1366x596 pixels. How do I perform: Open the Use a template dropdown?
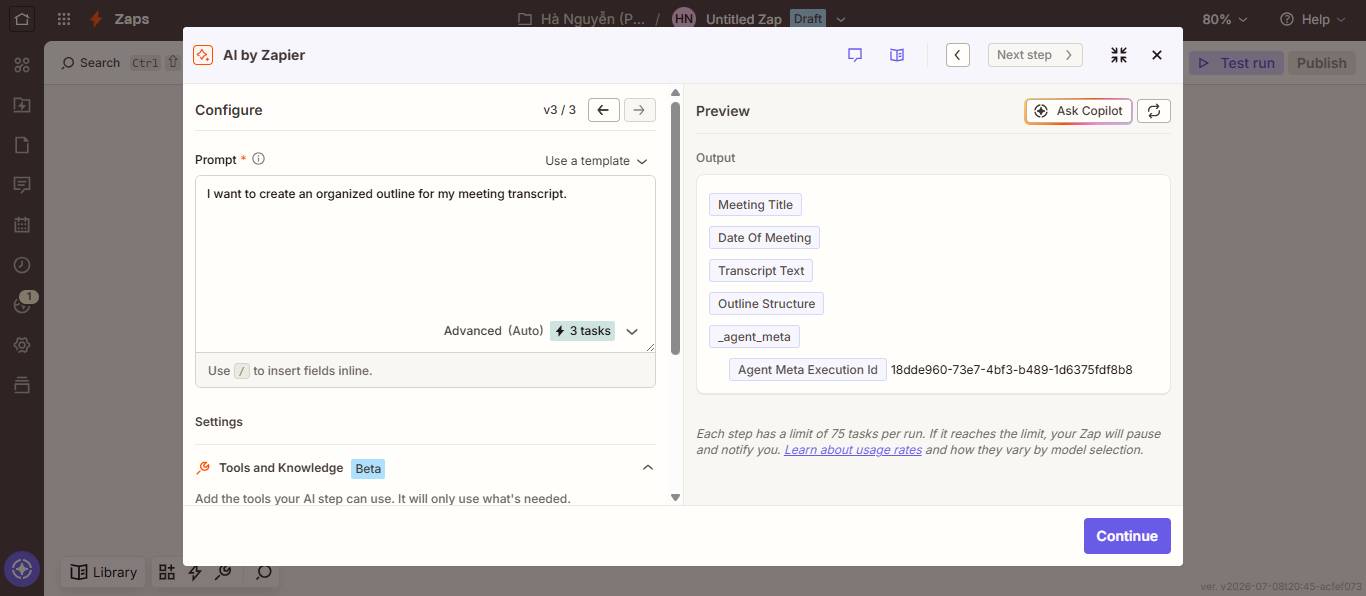596,161
